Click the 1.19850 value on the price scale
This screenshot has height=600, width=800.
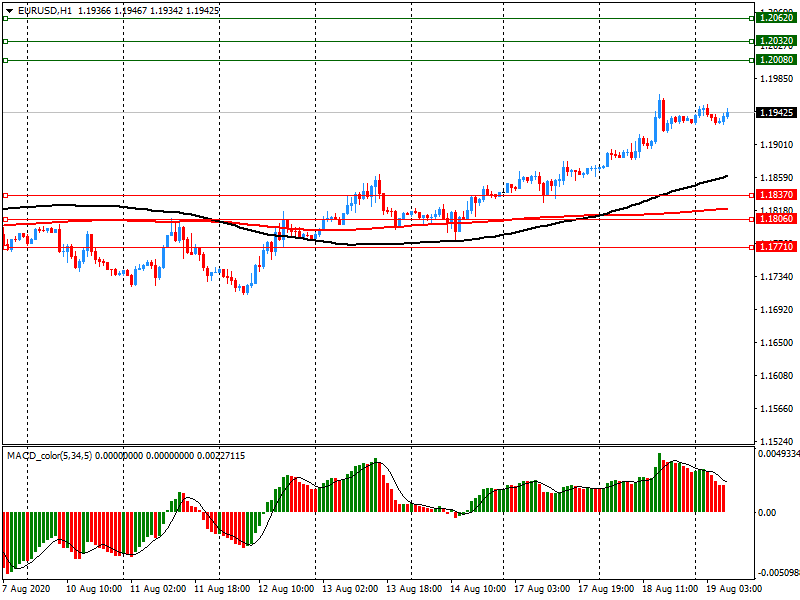coord(777,80)
